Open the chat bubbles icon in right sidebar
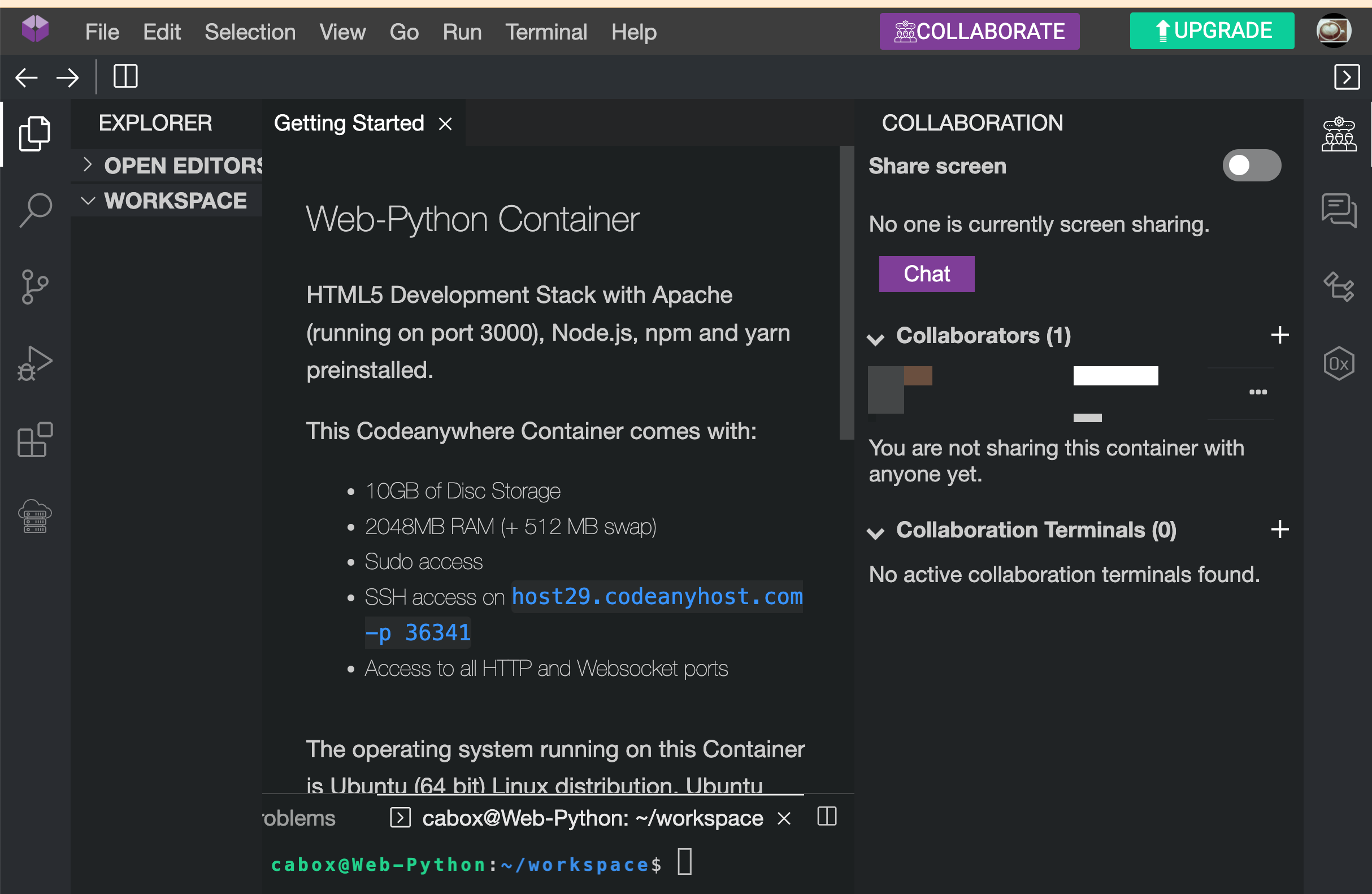The height and width of the screenshot is (894, 1372). (x=1339, y=210)
